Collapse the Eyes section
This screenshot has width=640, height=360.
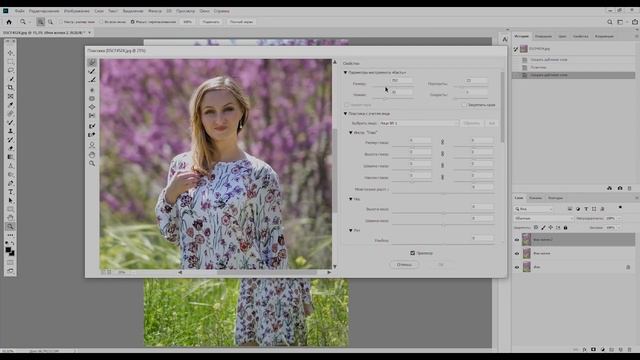[351, 133]
